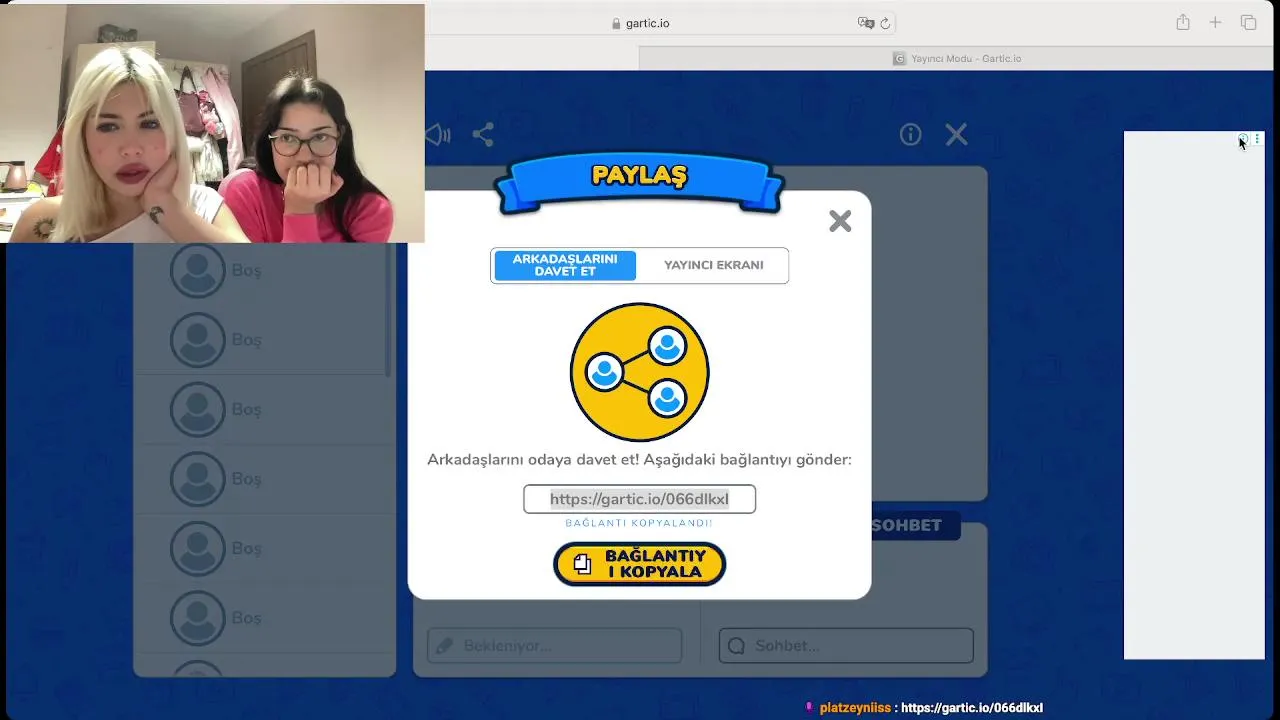1280x720 pixels.
Task: Open the info icon in game header
Action: pos(910,134)
